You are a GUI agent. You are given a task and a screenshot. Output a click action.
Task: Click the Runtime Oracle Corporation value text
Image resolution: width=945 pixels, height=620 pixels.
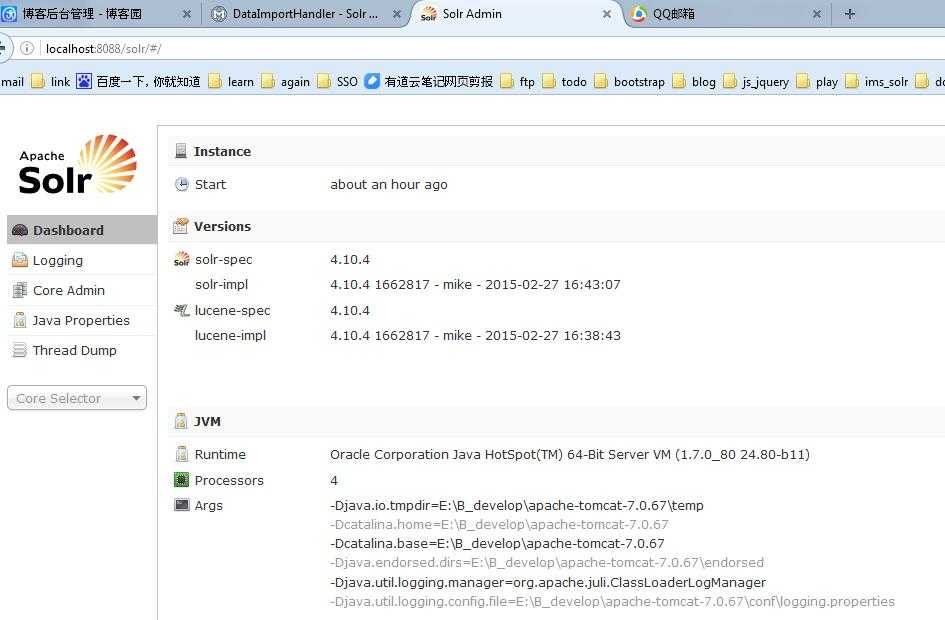pos(570,454)
